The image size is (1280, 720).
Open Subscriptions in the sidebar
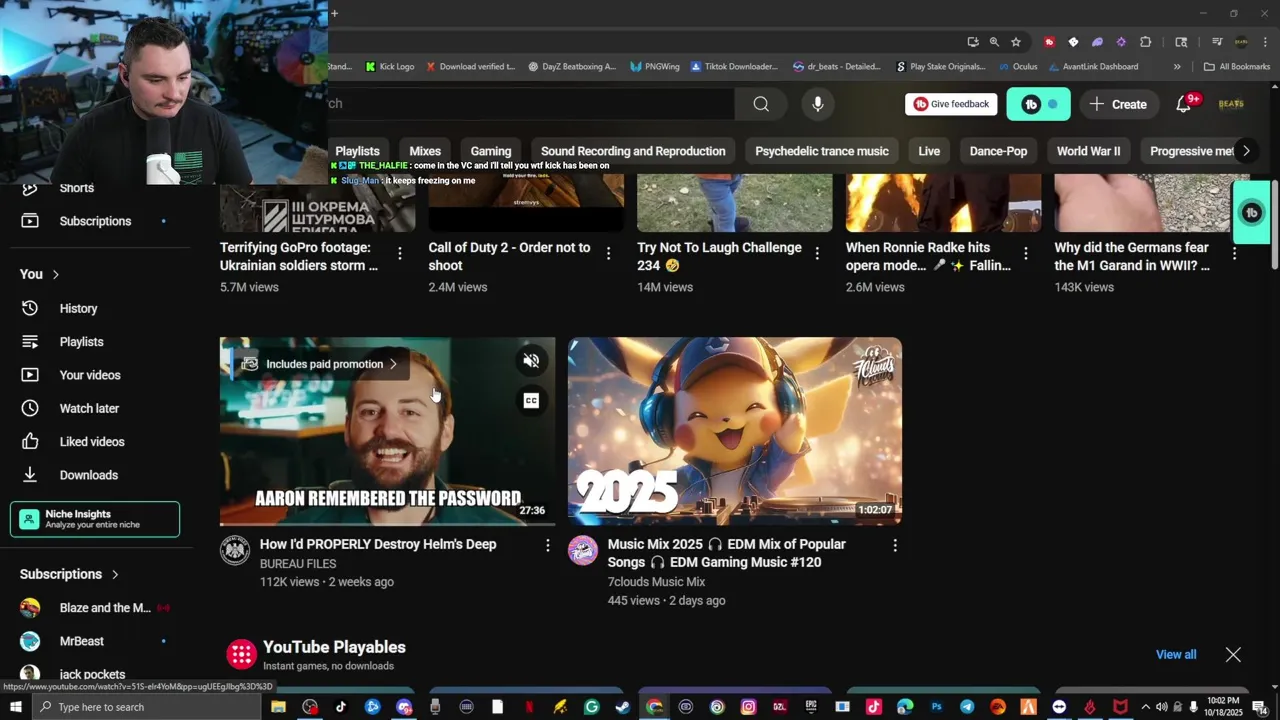coord(95,221)
